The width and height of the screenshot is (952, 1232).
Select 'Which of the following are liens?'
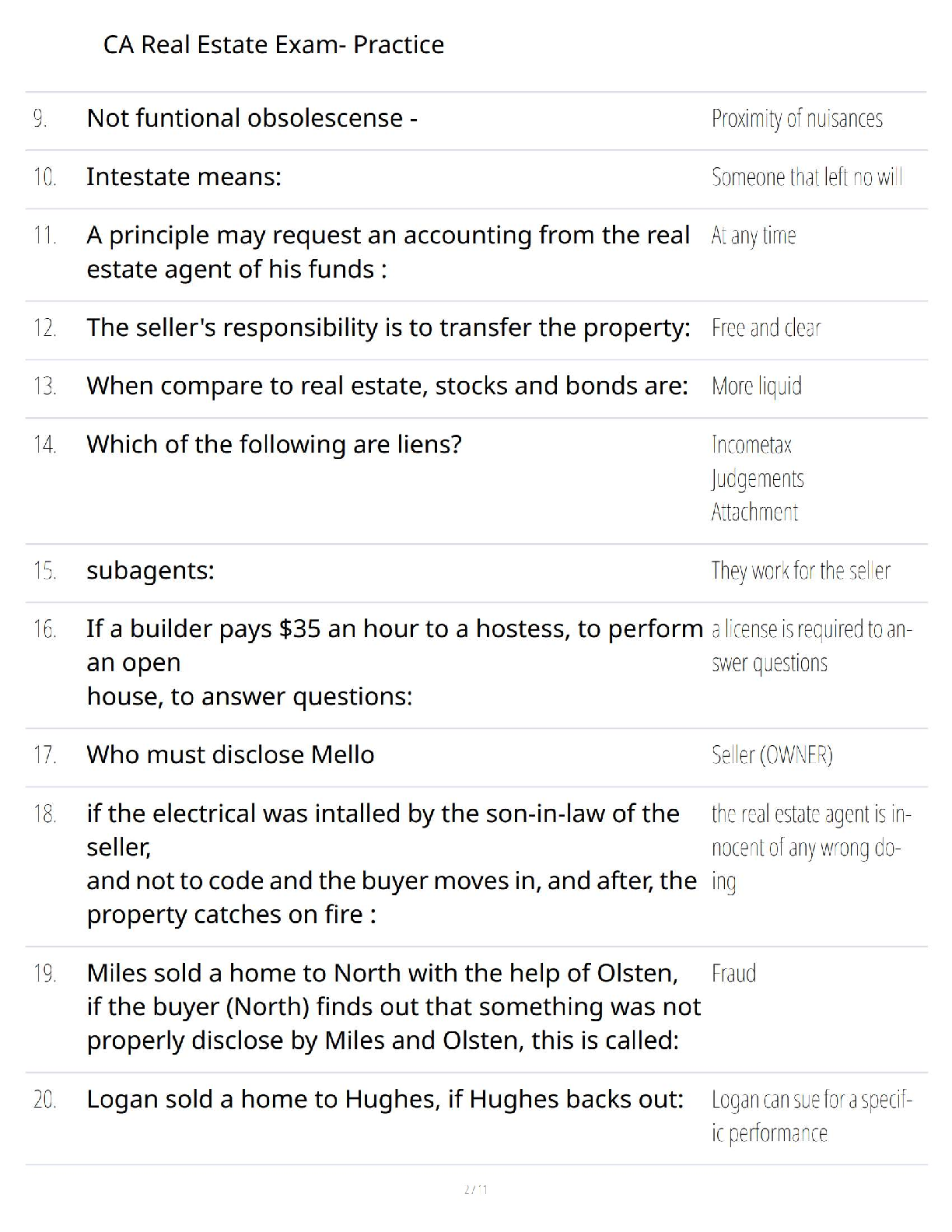click(274, 444)
